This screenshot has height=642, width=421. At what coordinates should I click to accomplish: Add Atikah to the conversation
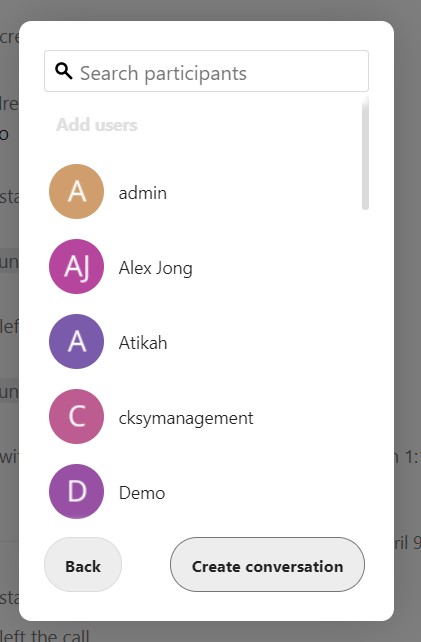tap(143, 343)
